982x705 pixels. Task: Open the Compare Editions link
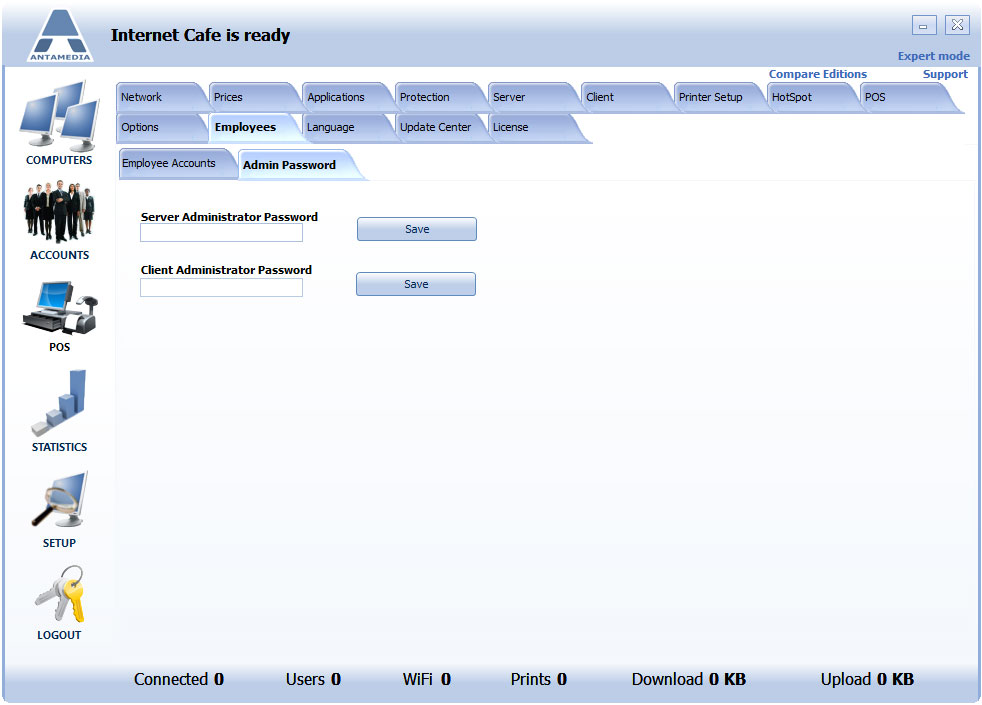point(817,74)
